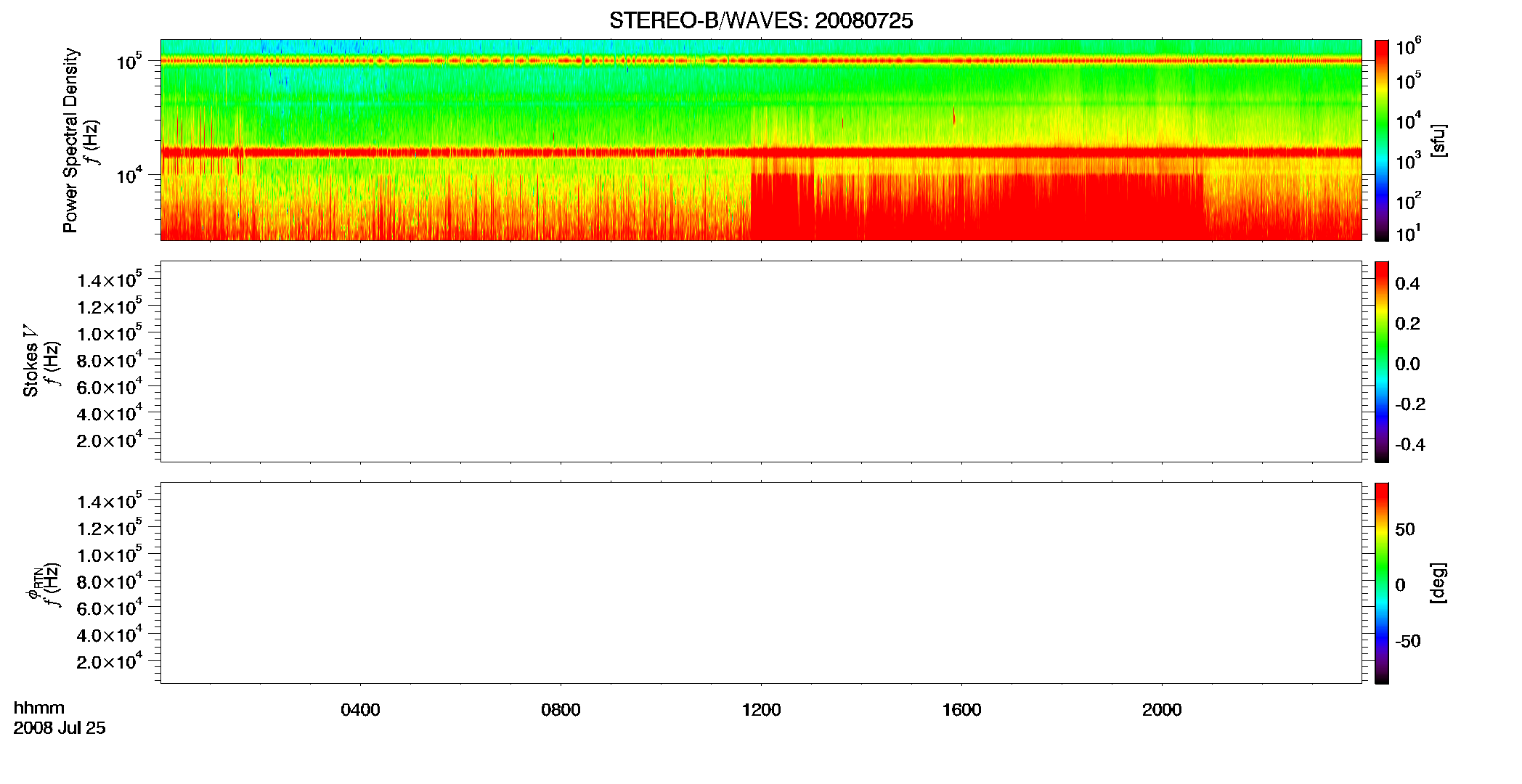1522x784 pixels.
Task: Click the -50 tick on degrees colorbar
Action: [1408, 642]
